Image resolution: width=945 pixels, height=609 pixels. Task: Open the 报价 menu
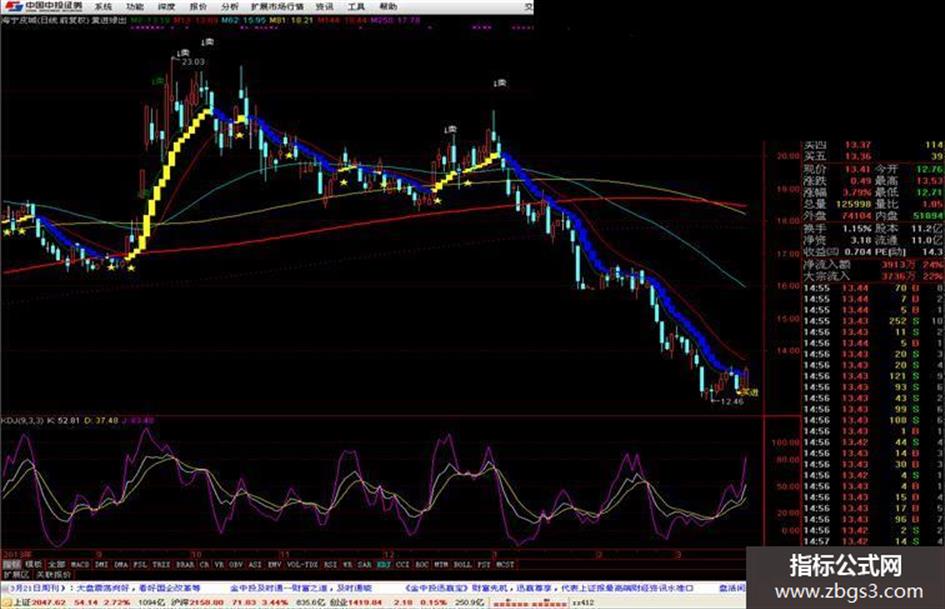(x=198, y=7)
